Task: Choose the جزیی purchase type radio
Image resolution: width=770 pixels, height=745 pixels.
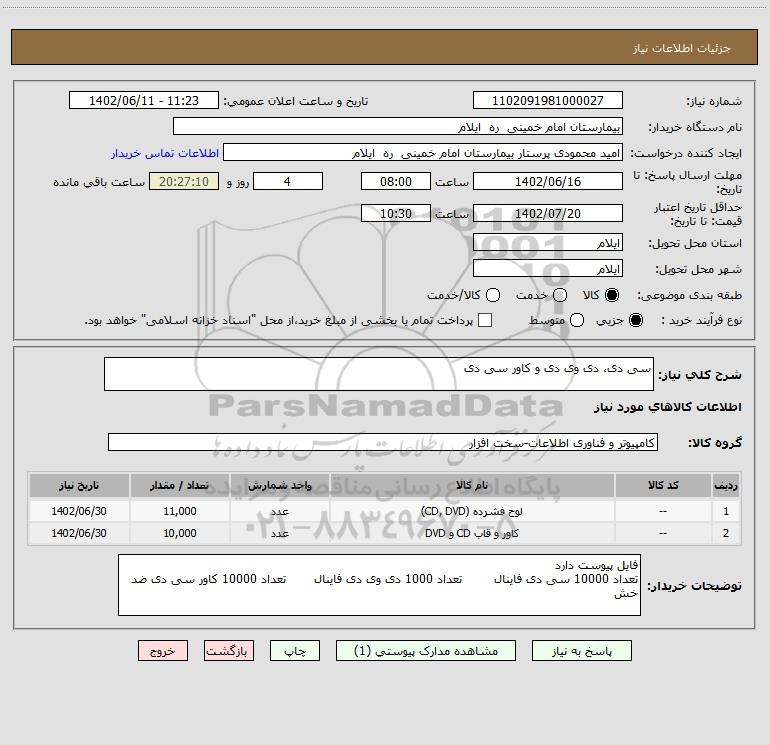Action: click(x=635, y=320)
